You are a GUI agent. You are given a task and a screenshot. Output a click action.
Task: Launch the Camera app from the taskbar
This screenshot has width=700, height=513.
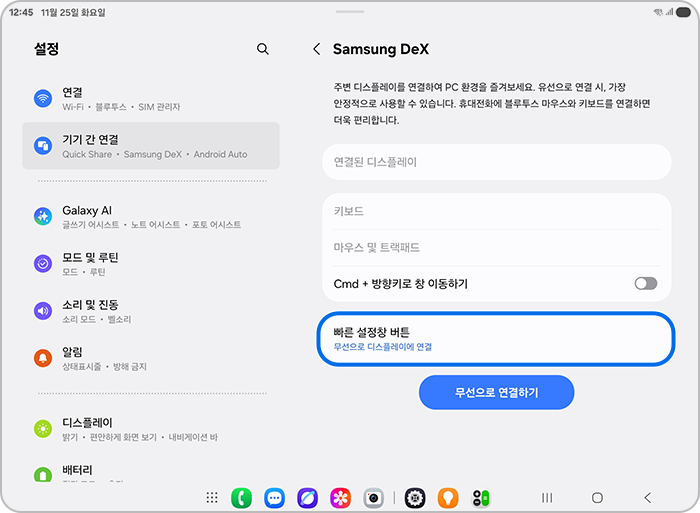[373, 498]
